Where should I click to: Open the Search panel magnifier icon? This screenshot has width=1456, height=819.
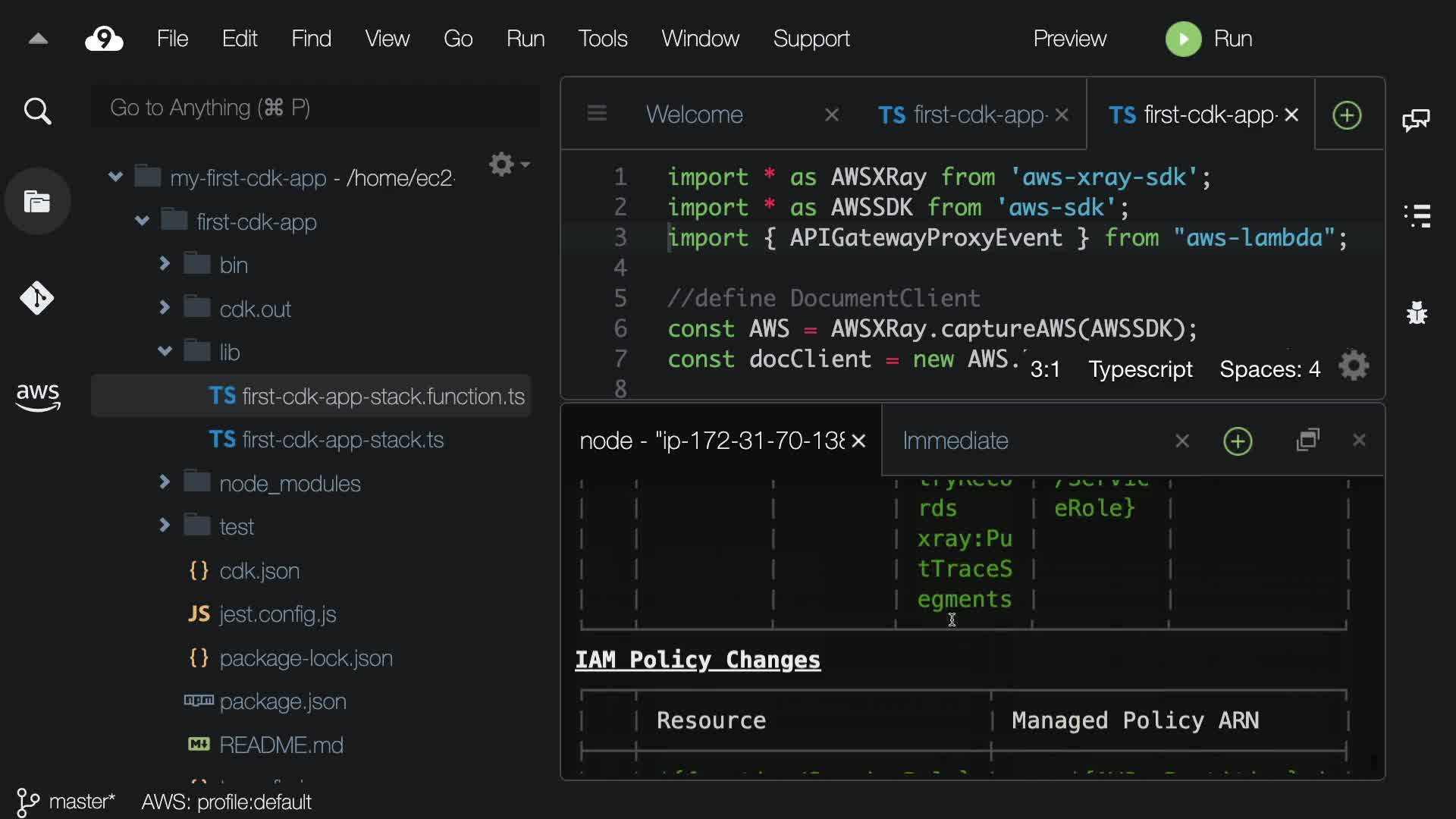coord(37,112)
